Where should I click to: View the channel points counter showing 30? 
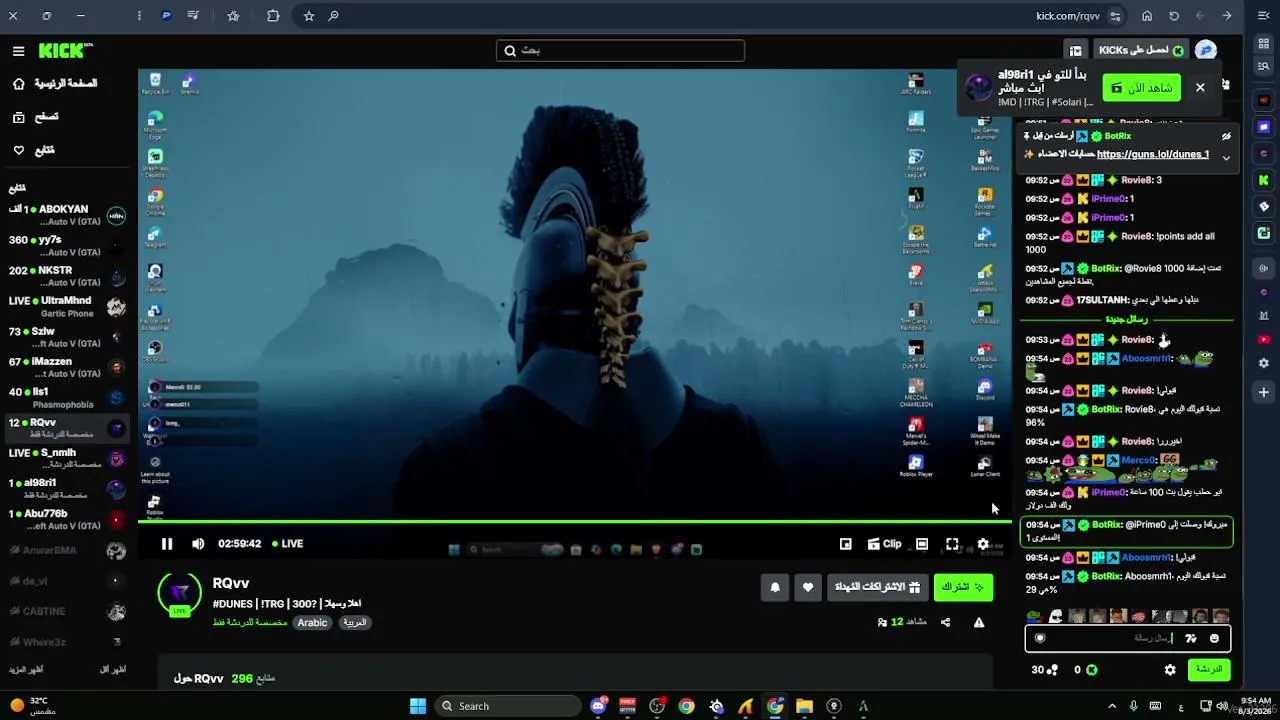click(1045, 670)
